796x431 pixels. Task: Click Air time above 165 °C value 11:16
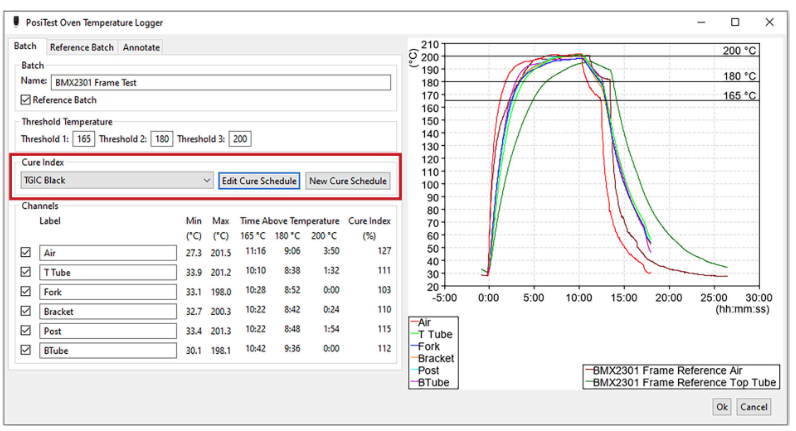point(255,251)
